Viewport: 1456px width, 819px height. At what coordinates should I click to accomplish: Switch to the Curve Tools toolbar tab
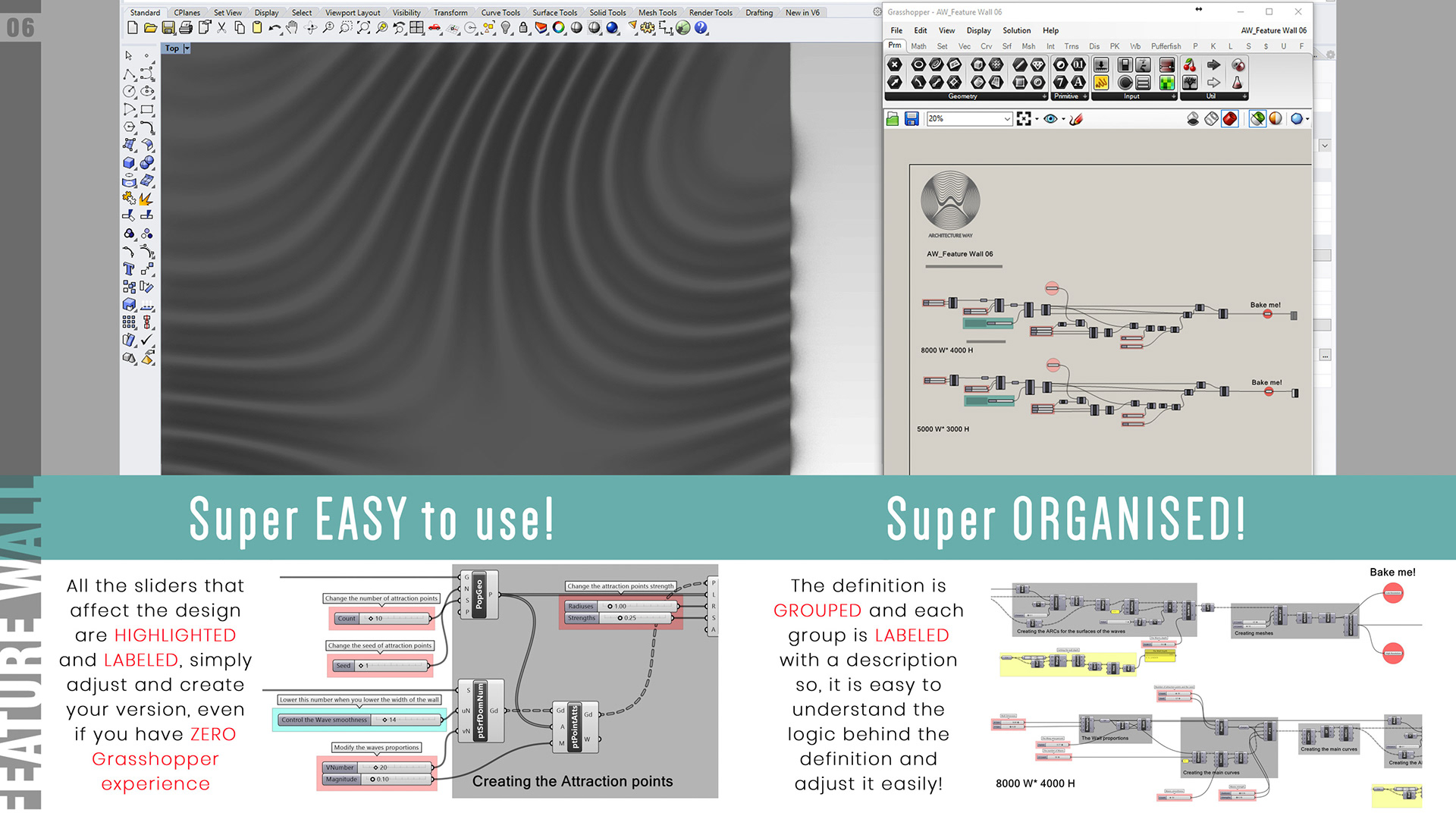[x=500, y=12]
